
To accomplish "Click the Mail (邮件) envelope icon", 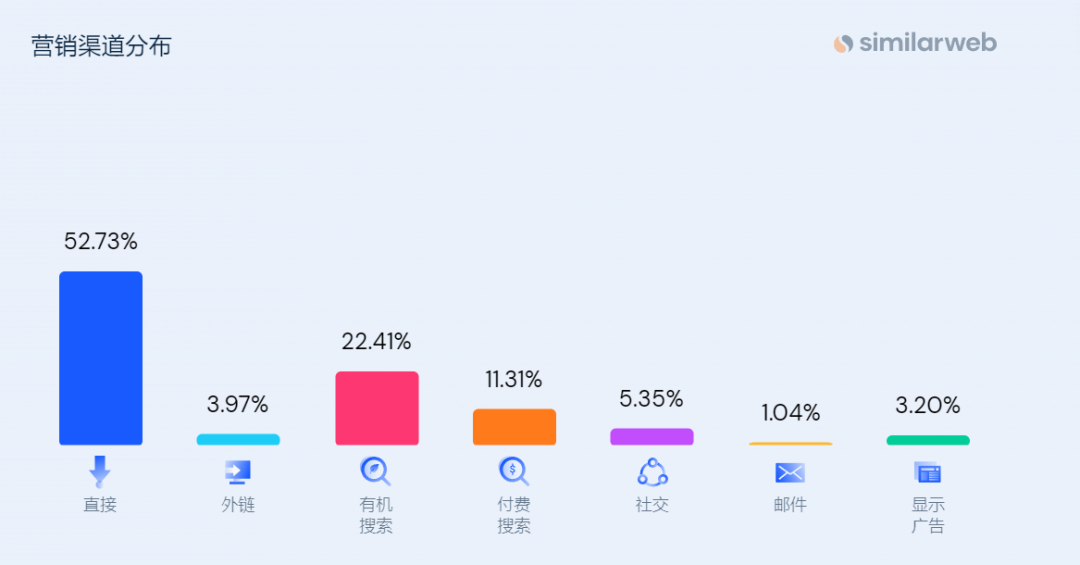I will (790, 472).
